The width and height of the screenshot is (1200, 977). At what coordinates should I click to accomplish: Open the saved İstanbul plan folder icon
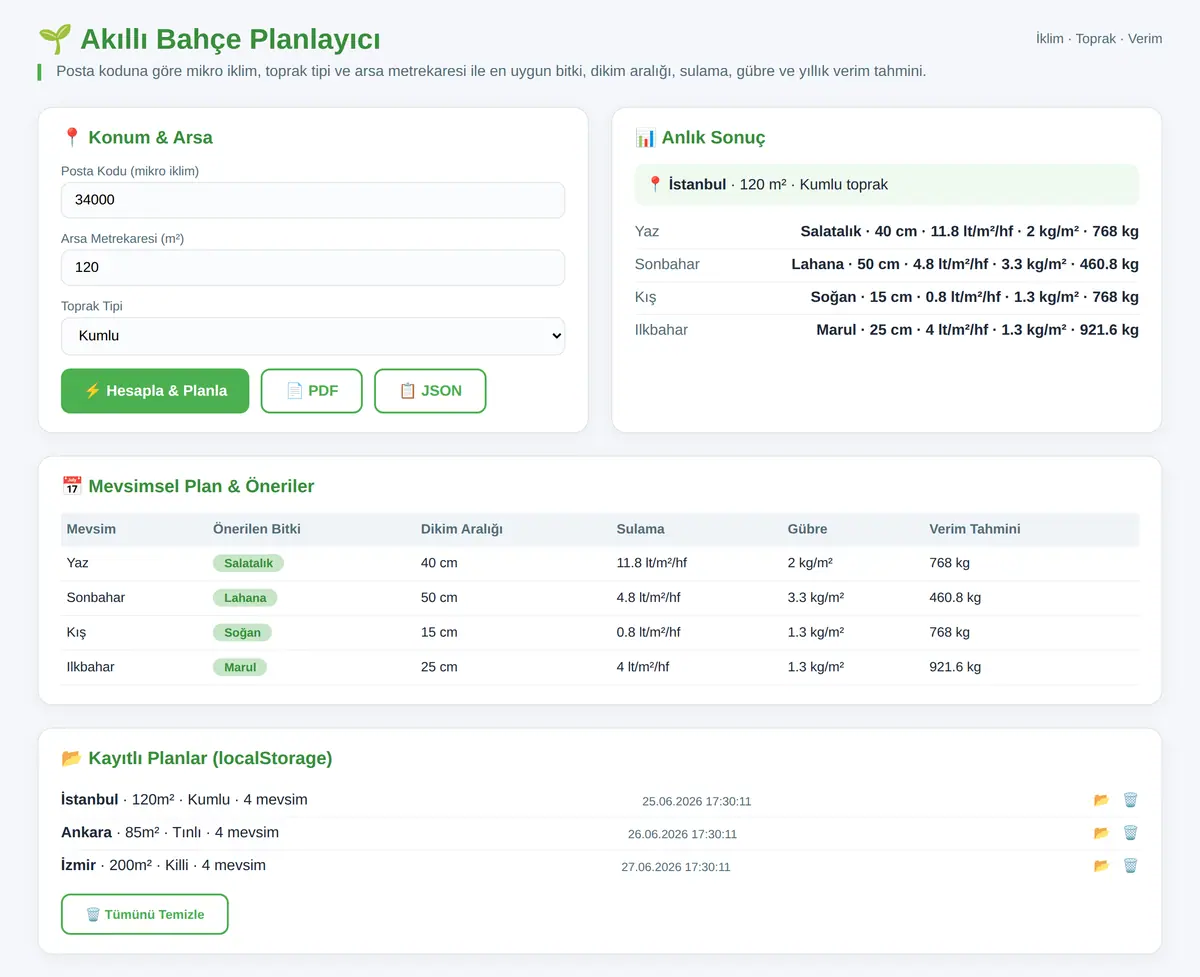coord(1101,800)
